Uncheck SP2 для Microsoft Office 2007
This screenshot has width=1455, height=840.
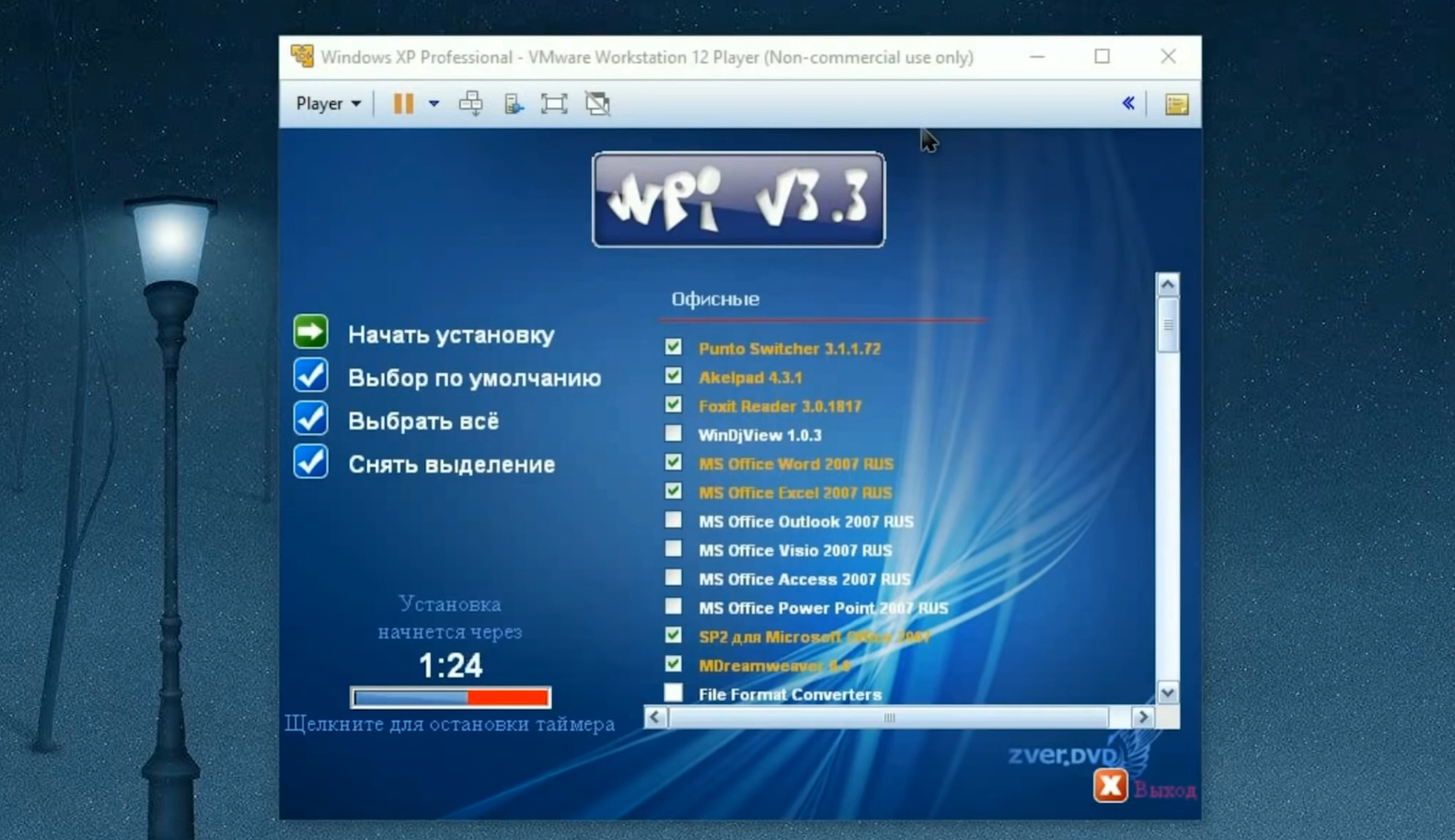673,635
